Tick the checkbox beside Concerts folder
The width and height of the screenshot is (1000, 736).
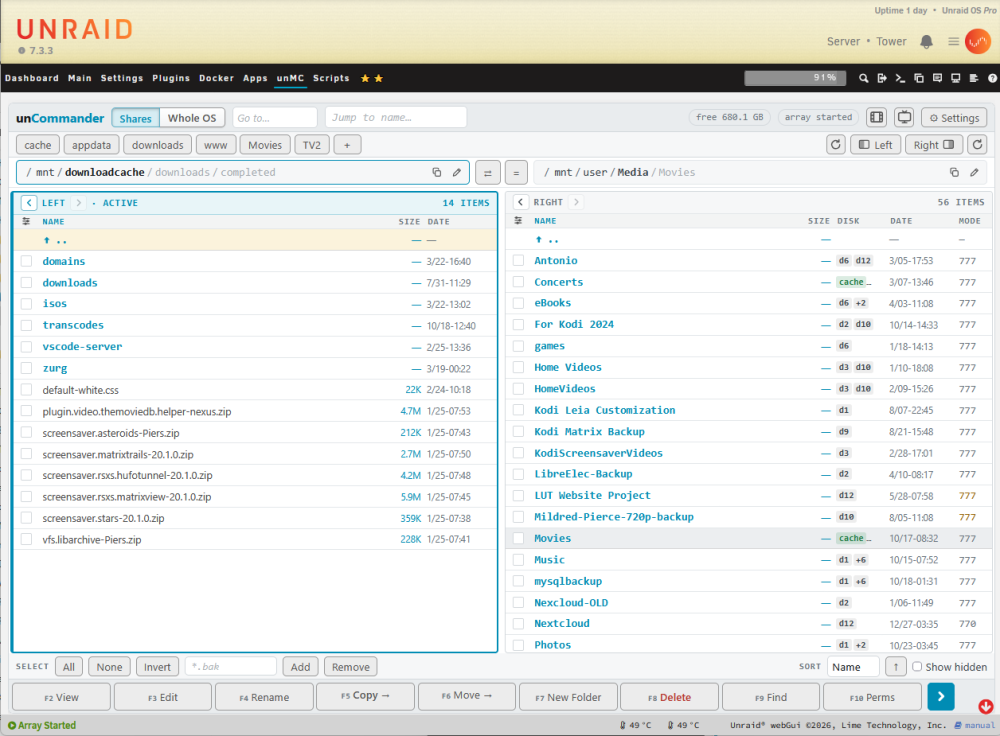click(x=518, y=282)
